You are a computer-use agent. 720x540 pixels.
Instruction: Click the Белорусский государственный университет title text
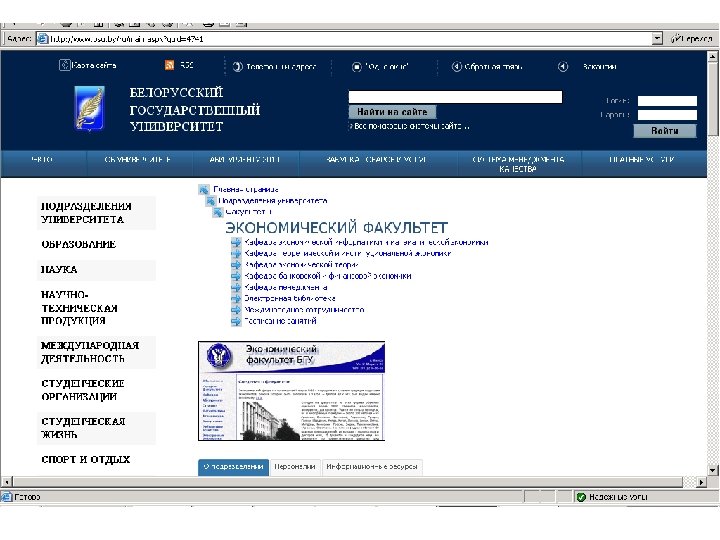[x=195, y=109]
